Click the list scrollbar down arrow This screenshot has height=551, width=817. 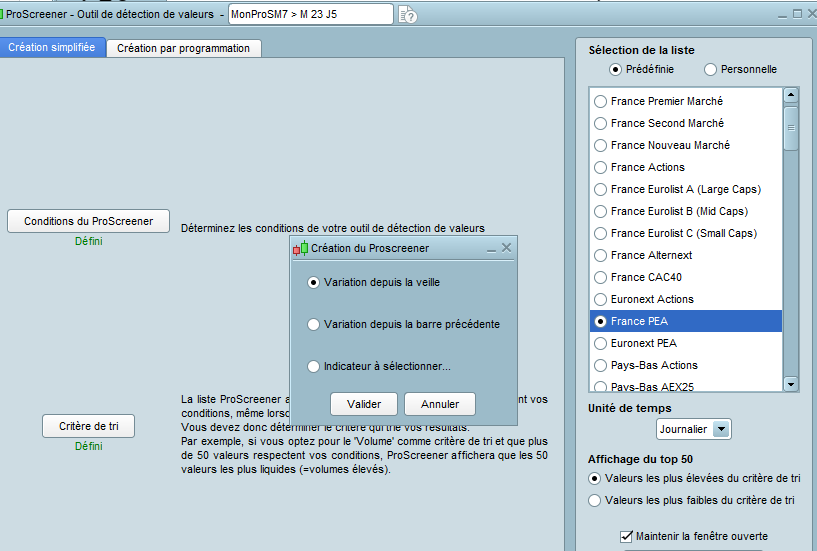[791, 385]
